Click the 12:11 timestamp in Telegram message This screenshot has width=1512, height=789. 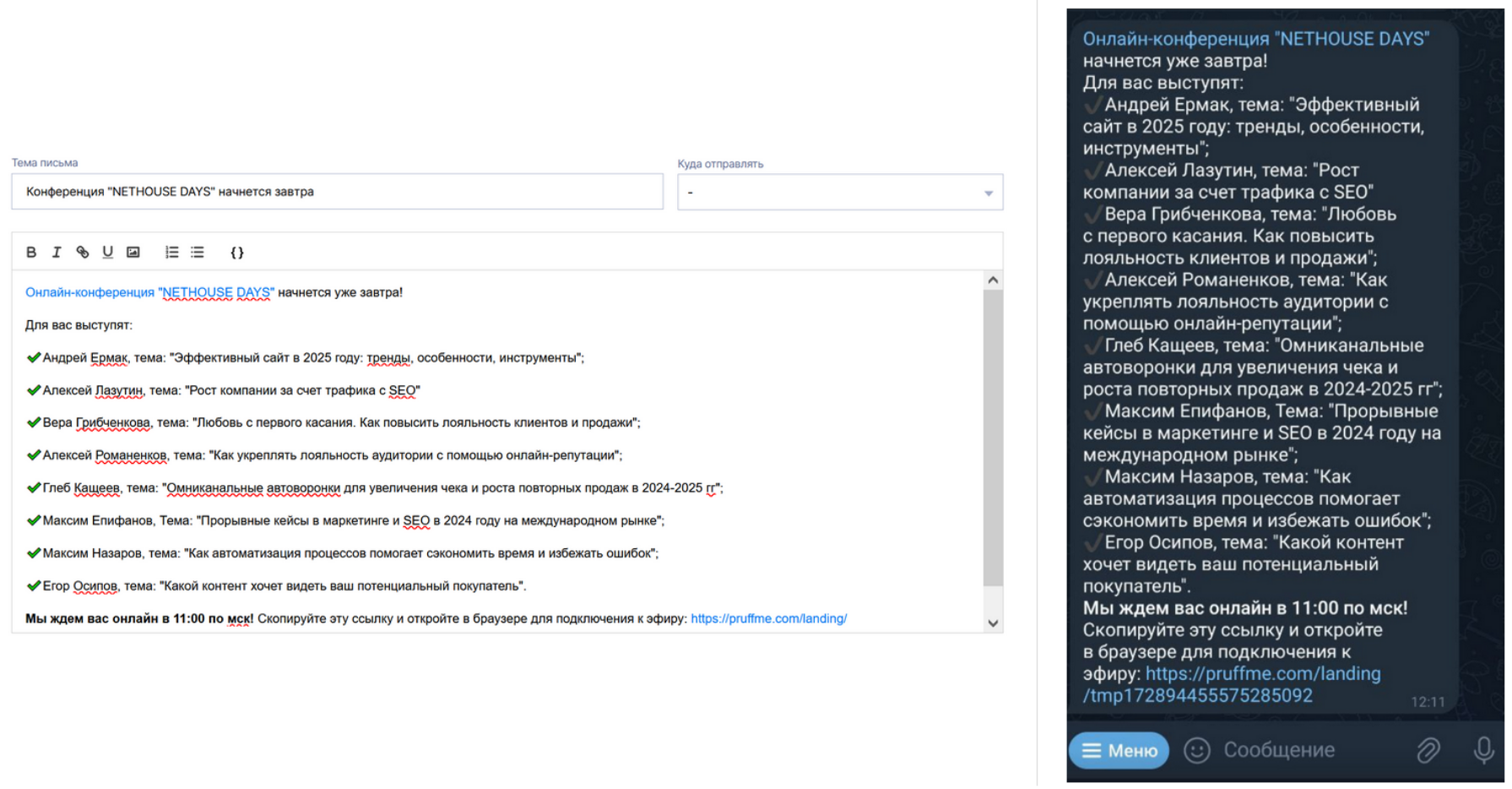point(1428,702)
